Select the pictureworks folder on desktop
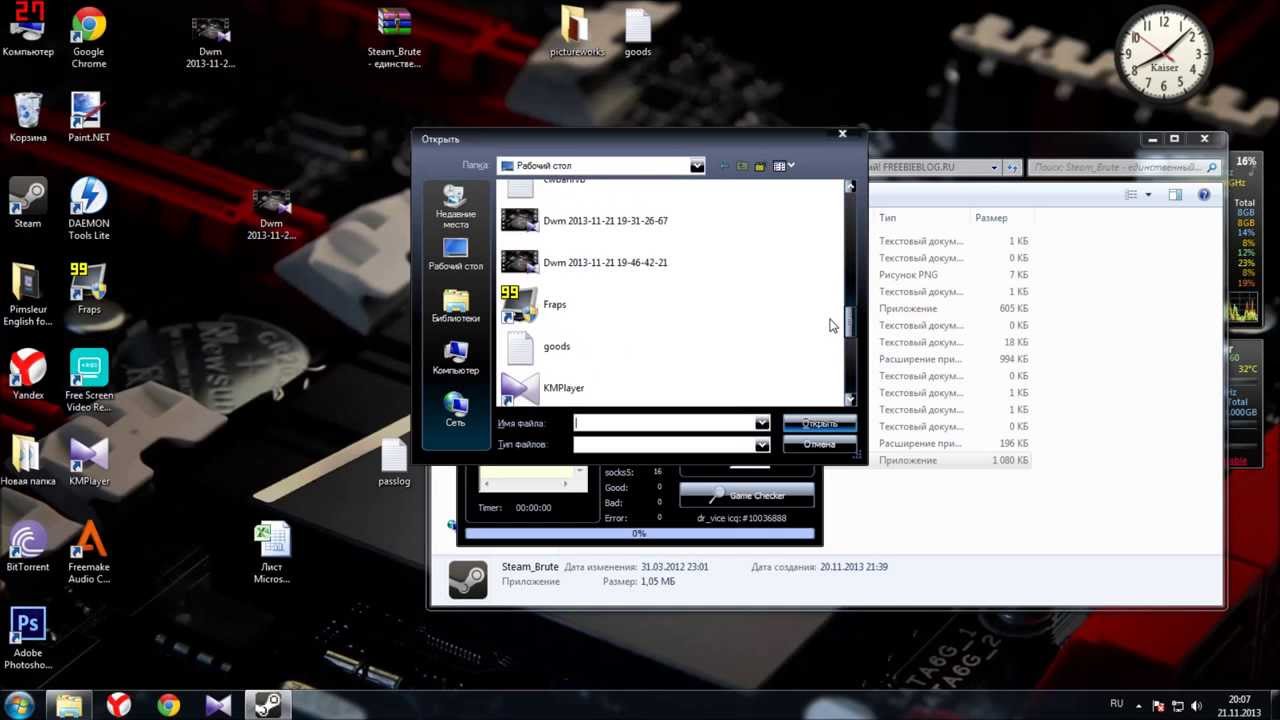1280x720 pixels. tap(577, 33)
